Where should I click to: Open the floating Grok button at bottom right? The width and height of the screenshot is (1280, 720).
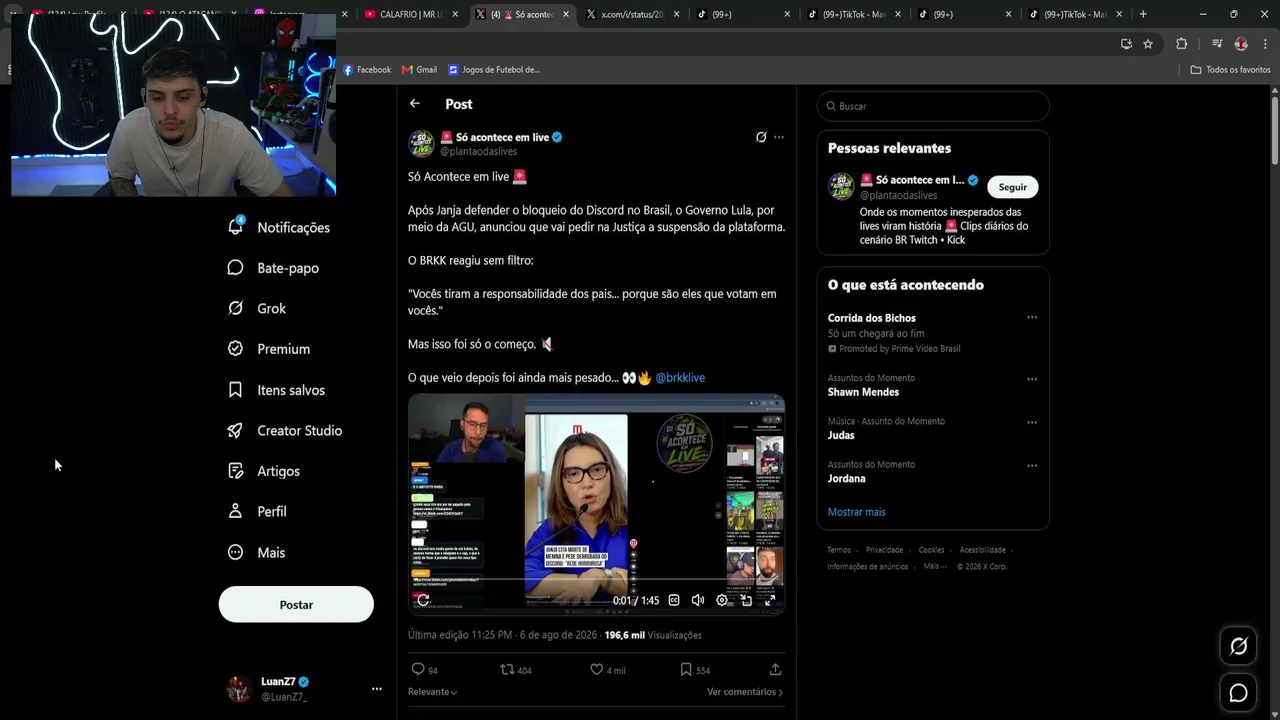1238,647
